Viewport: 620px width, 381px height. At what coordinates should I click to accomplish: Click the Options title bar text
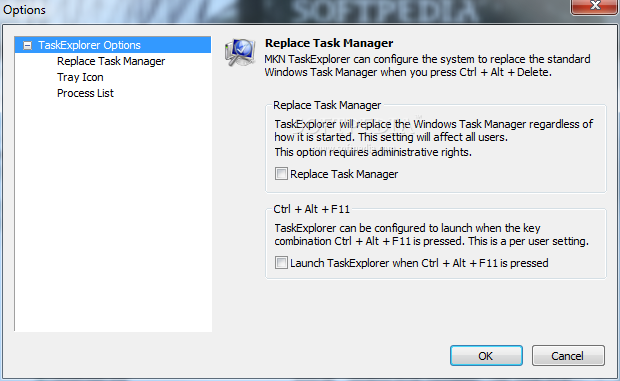point(25,9)
